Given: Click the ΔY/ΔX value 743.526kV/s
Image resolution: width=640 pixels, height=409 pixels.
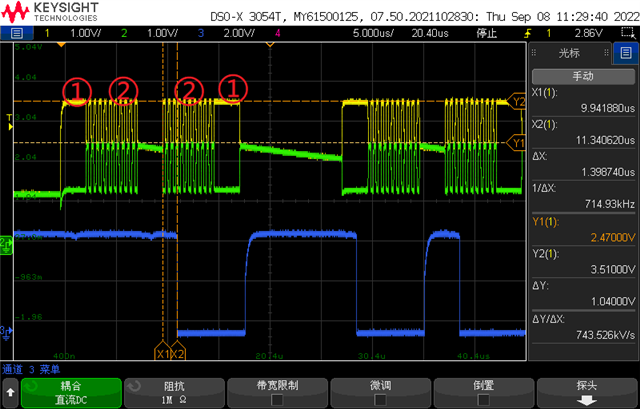Looking at the screenshot, I should pos(606,335).
